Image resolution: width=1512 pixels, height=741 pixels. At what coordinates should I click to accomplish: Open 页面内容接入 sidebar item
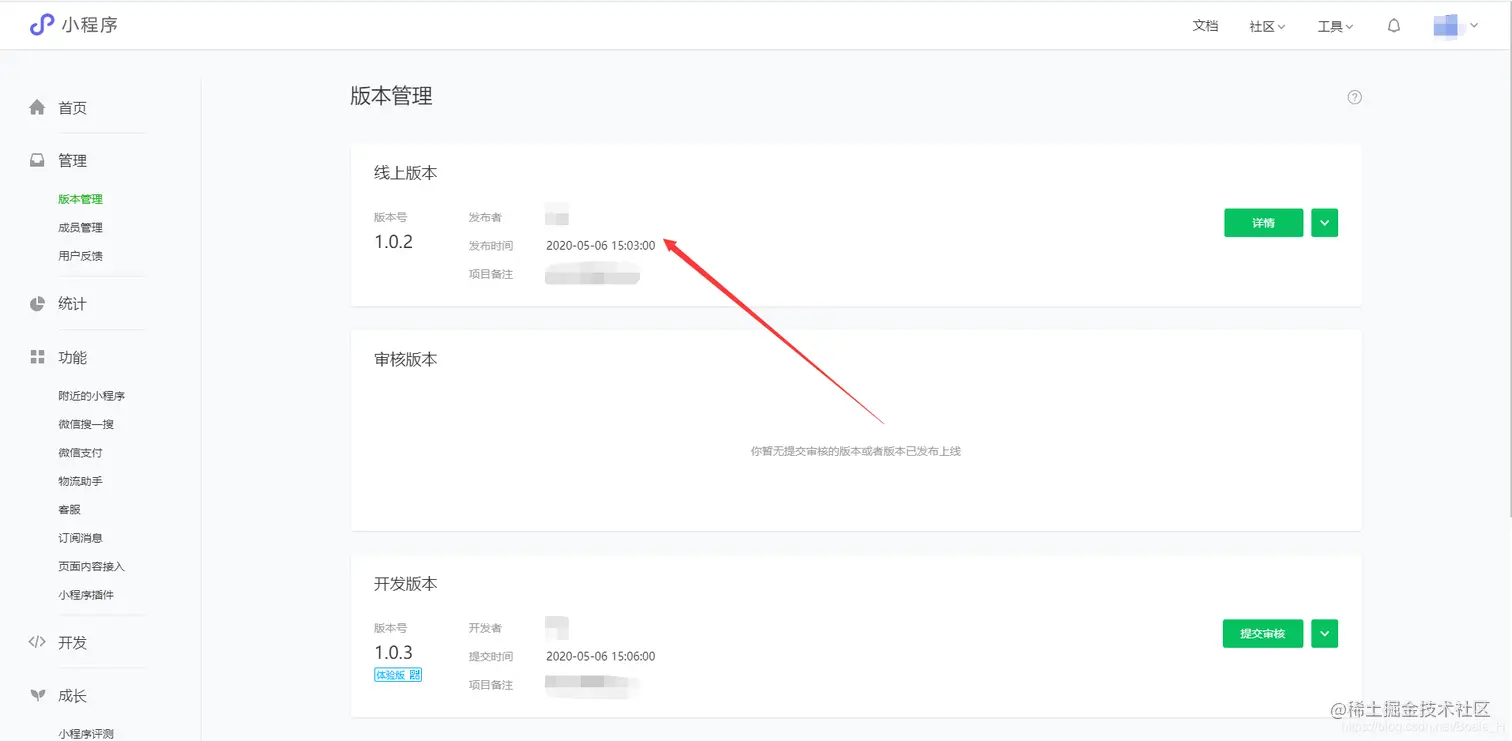(x=91, y=566)
